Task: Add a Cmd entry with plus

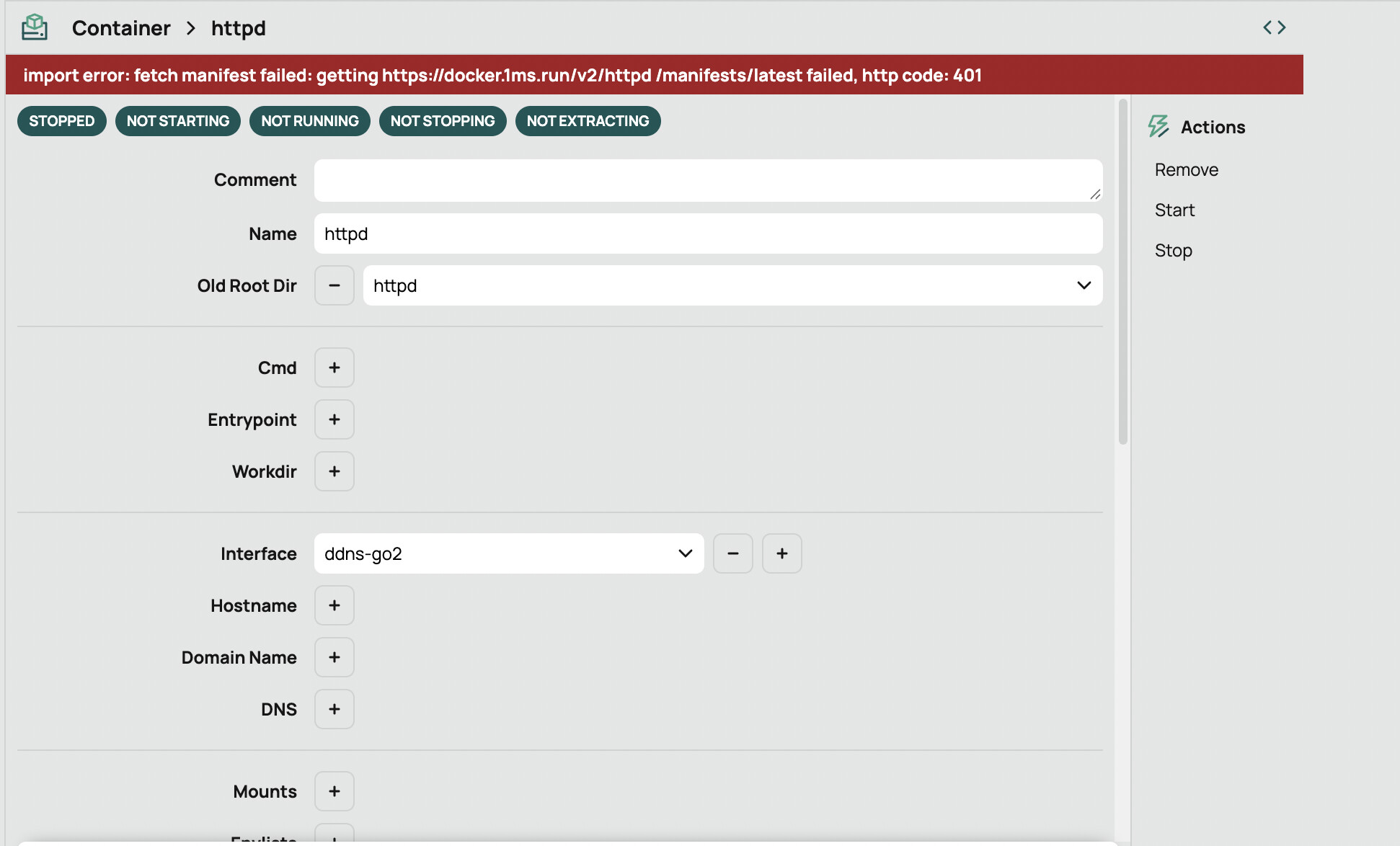Action: (335, 368)
